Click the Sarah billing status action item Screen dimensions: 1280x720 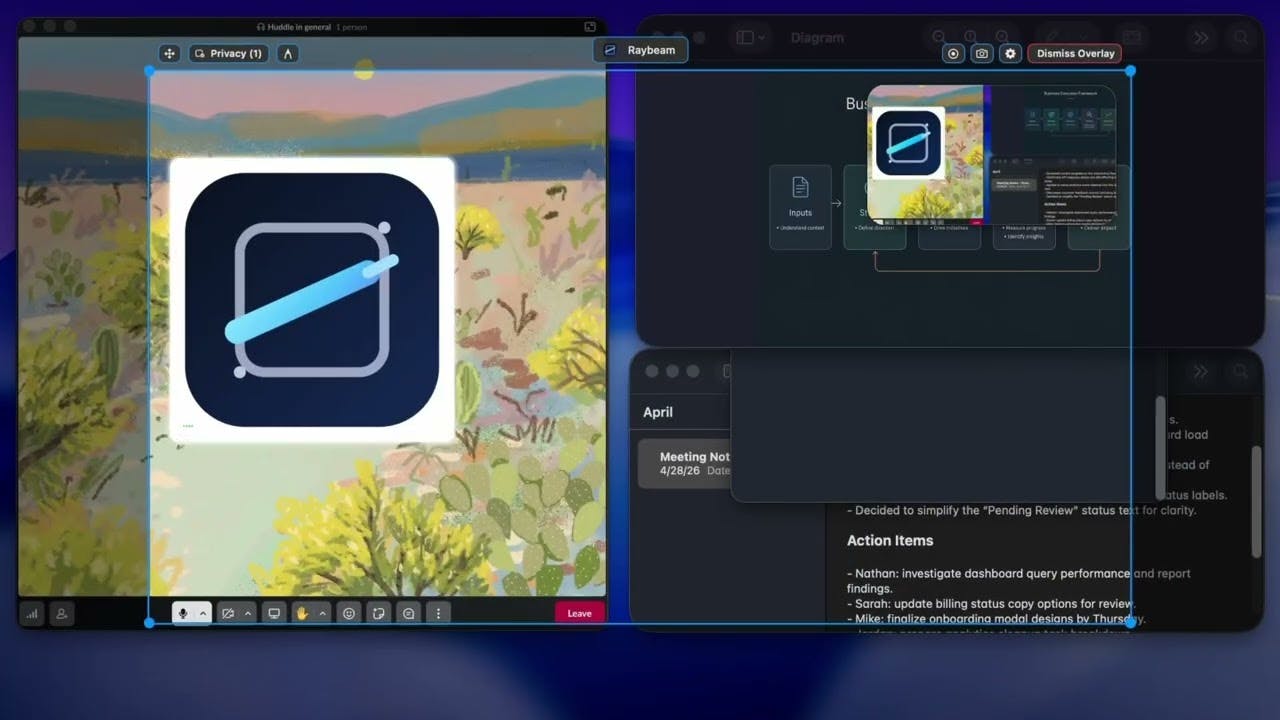click(x=991, y=604)
